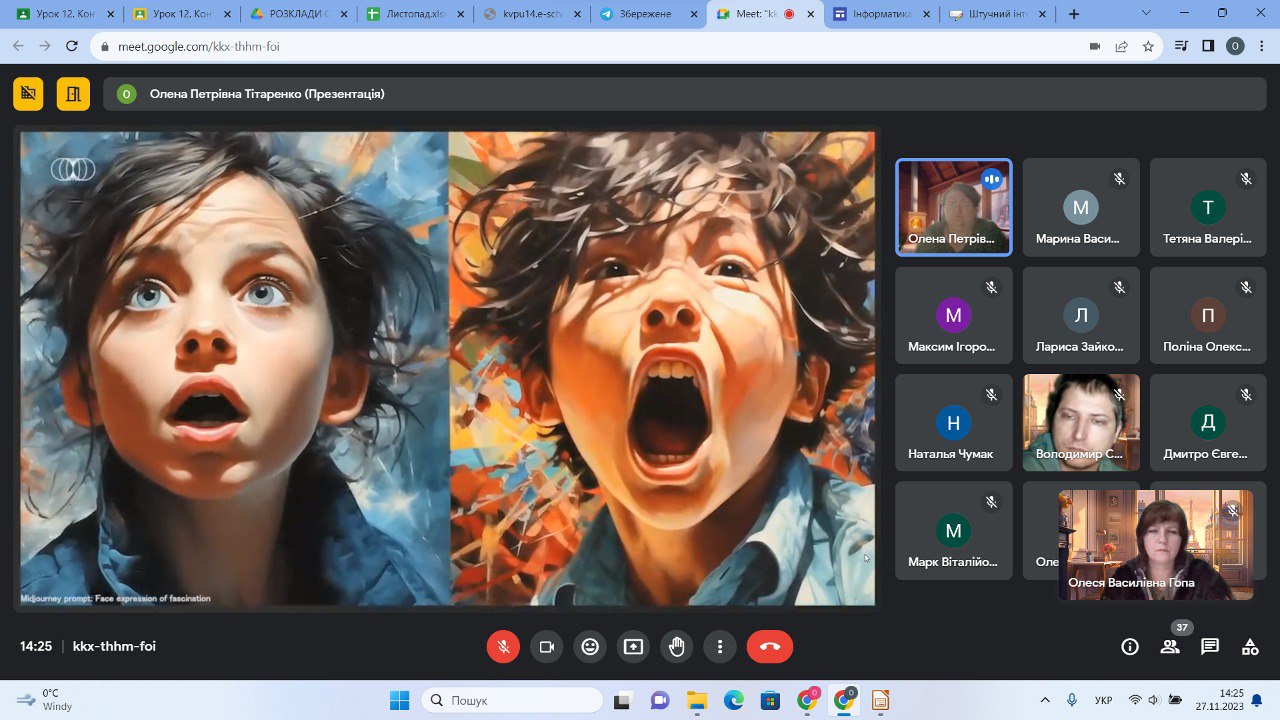1280x720 pixels.
Task: Open the three-dot more options menu
Action: pyautogui.click(x=720, y=647)
